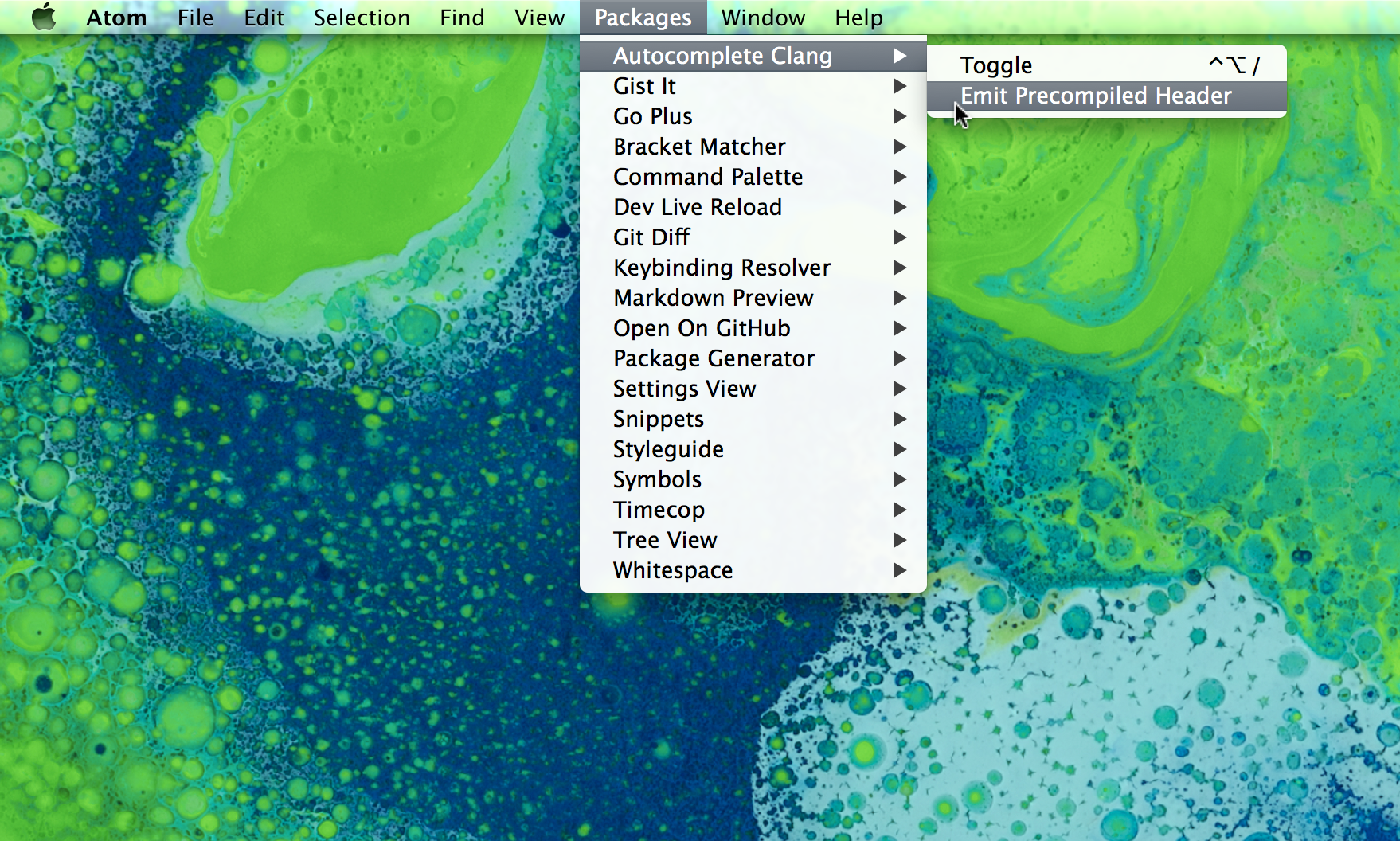Close the Packages menu in menu bar

[643, 18]
